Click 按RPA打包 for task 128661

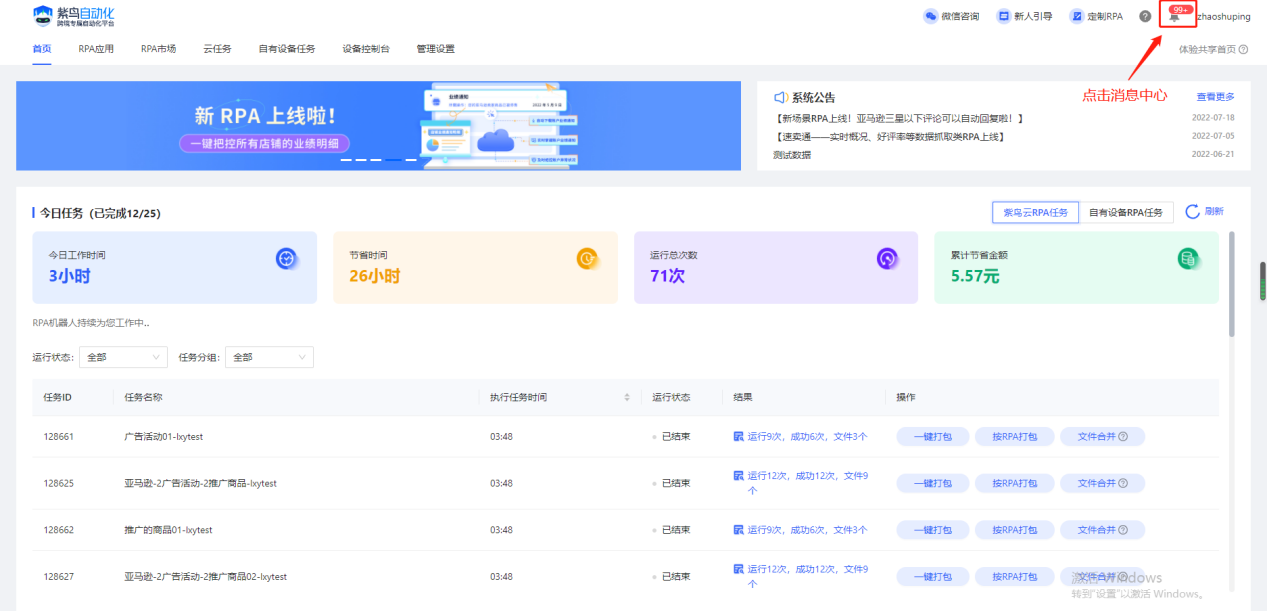click(1014, 437)
